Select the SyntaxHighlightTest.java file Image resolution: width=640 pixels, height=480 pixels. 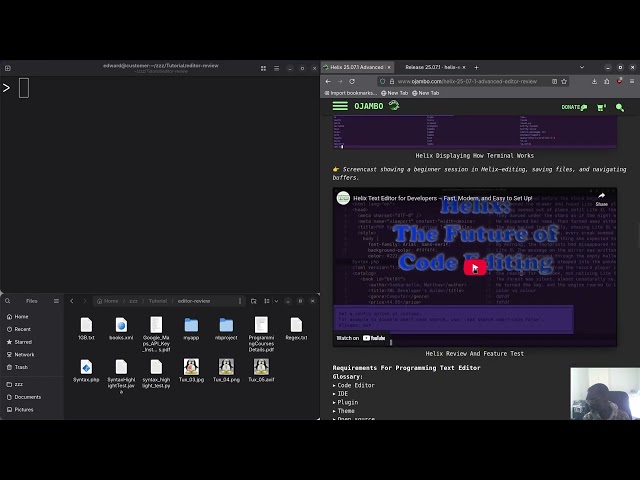(121, 376)
